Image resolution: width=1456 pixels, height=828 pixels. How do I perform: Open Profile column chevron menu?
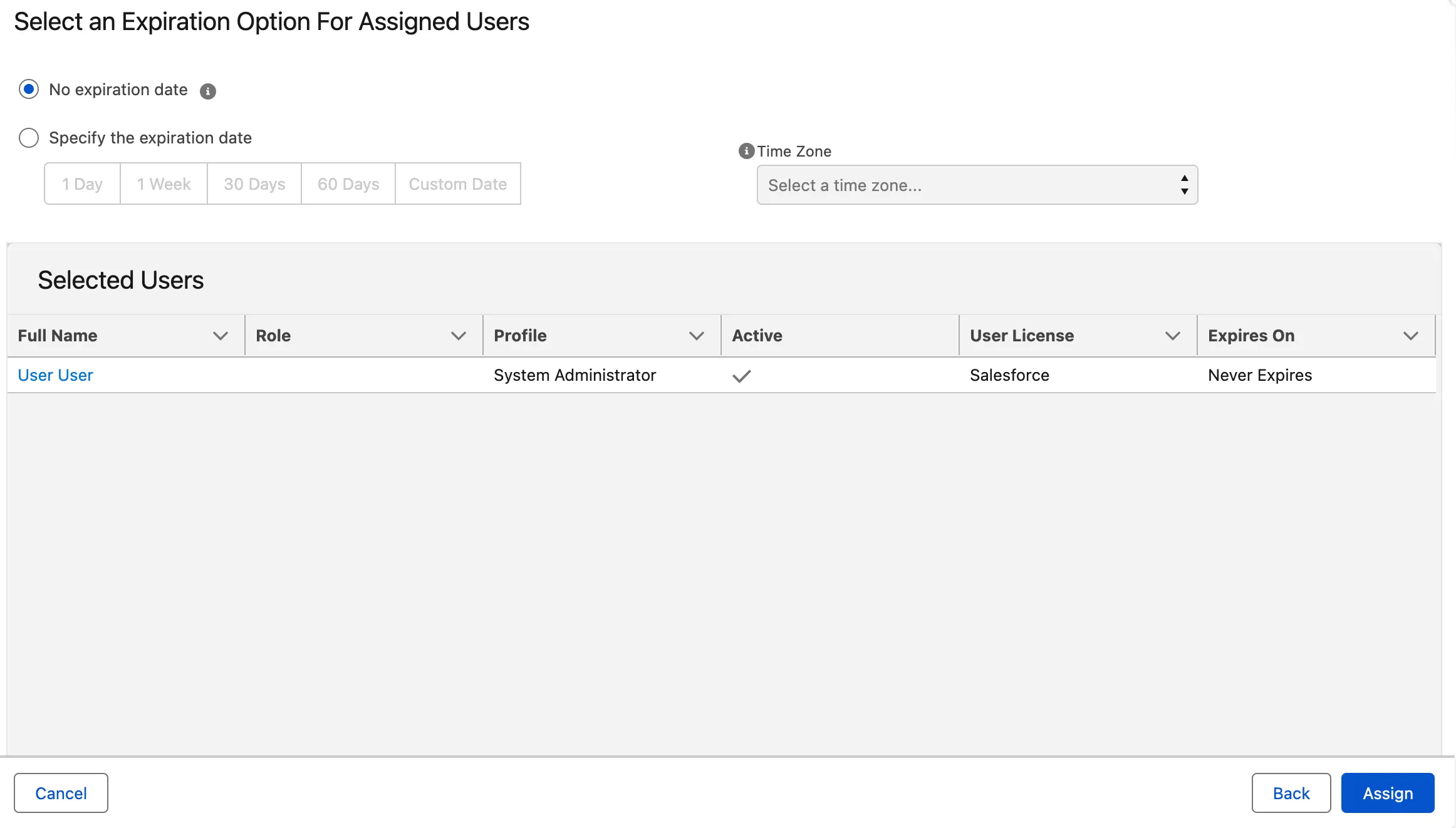point(696,336)
